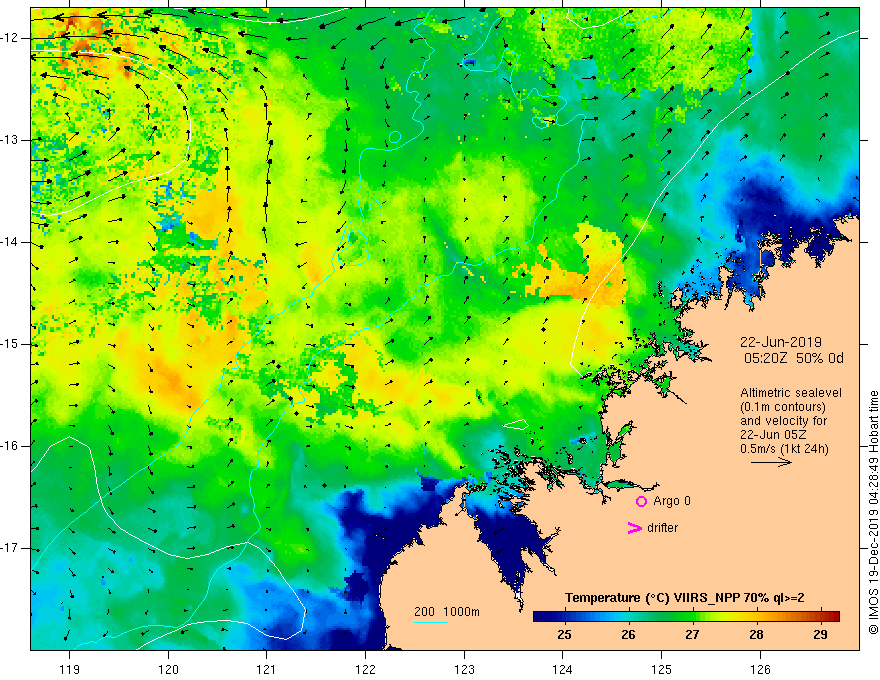Screen dimensions: 880x680
Task: Click the "200 1000m" depth label
Action: [447, 612]
